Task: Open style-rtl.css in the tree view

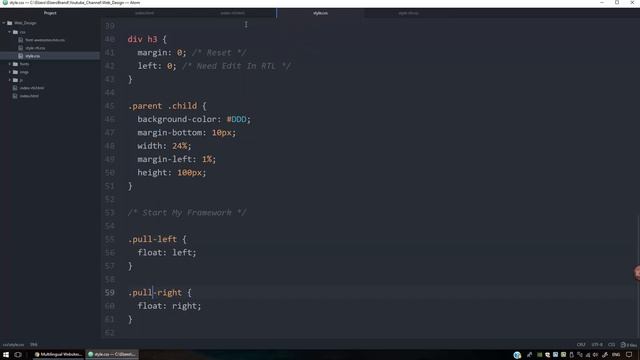Action: coord(35,48)
